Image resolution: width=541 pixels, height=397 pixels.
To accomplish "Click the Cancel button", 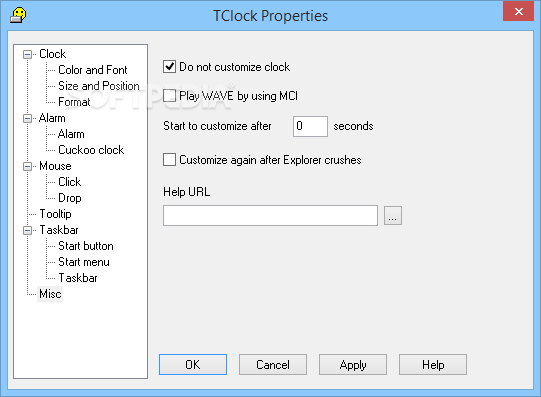I will (x=273, y=365).
